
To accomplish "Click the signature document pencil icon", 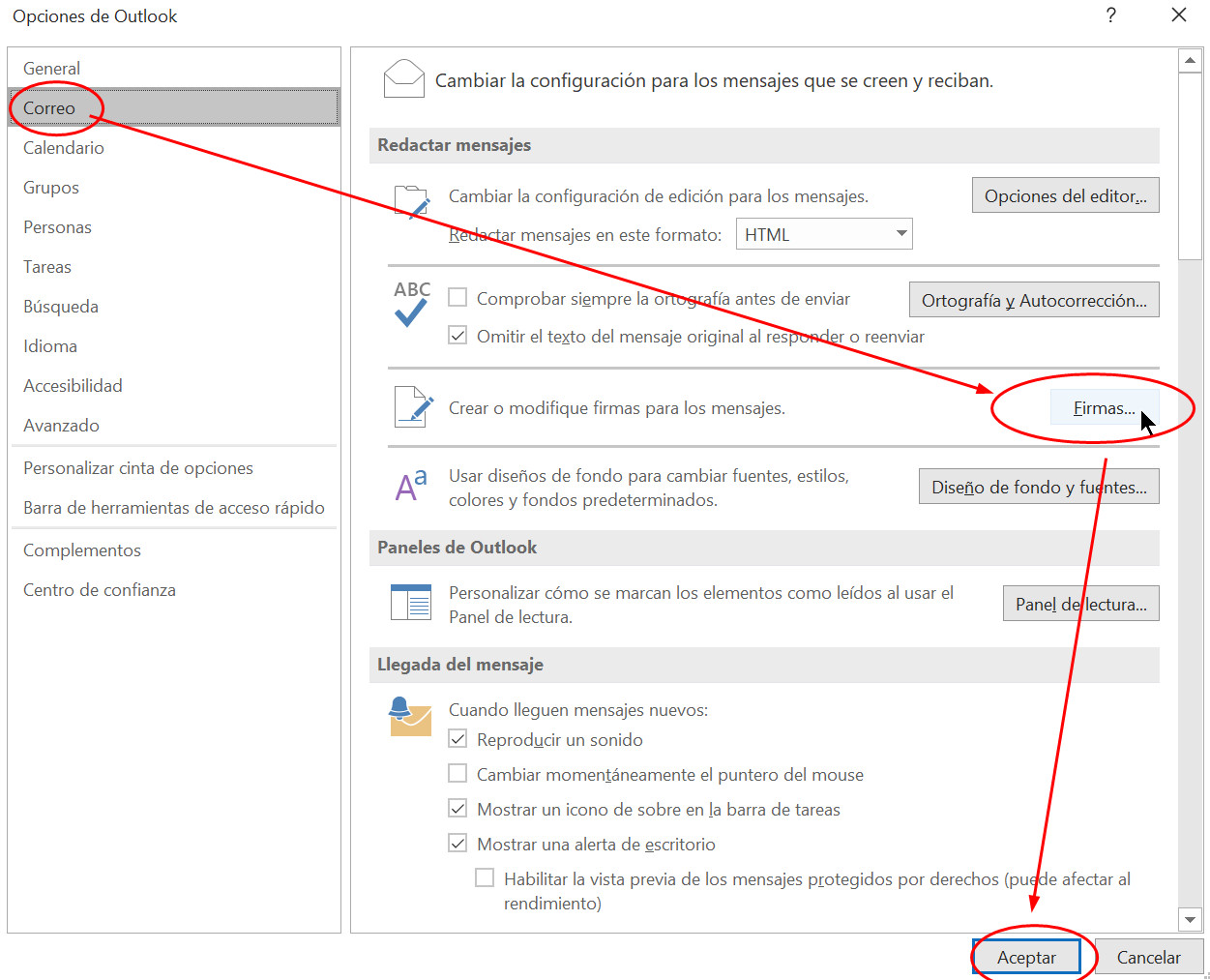I will [x=413, y=407].
